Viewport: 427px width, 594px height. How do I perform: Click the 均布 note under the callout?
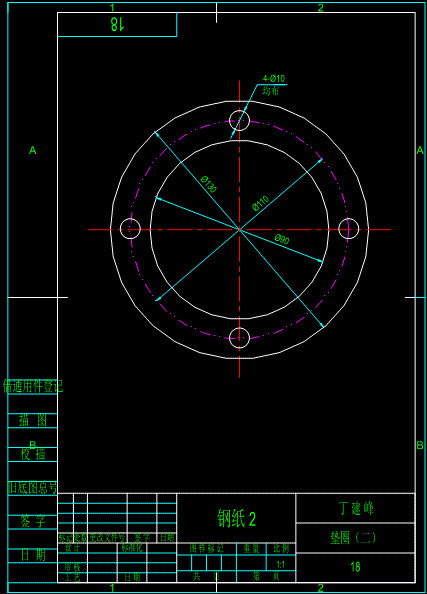271,91
